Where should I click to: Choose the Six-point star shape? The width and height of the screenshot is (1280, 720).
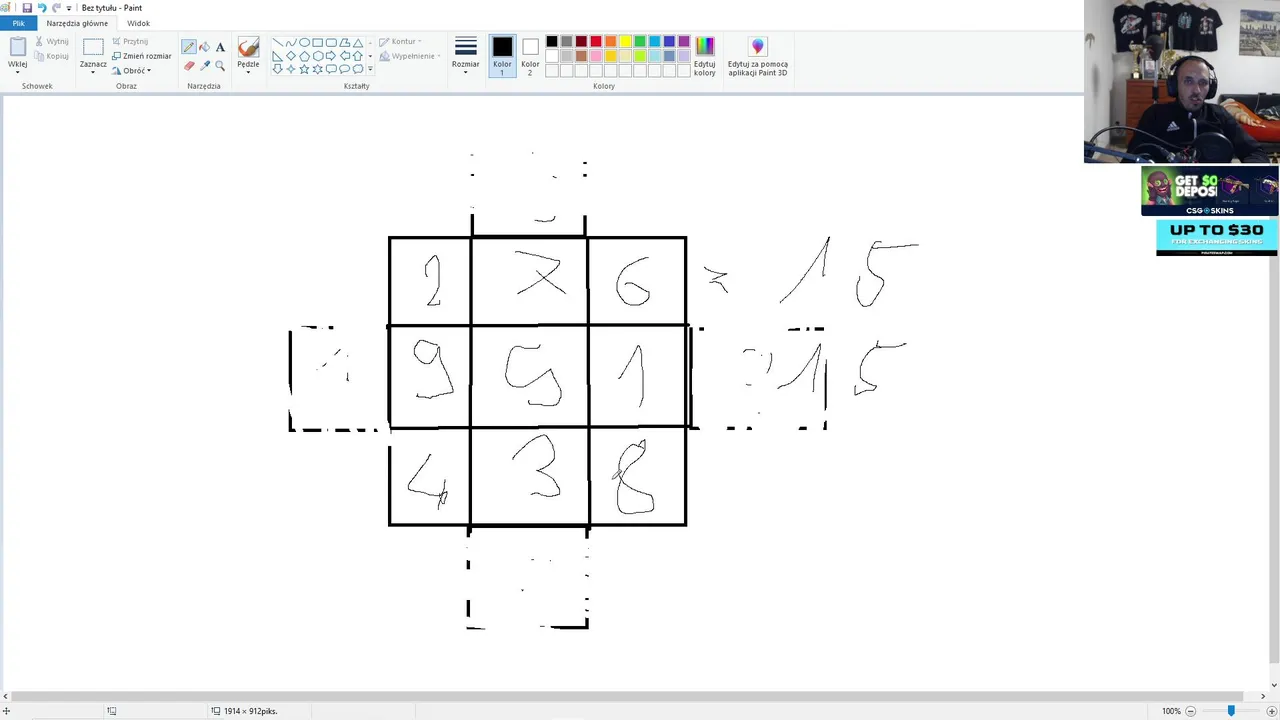(x=318, y=69)
